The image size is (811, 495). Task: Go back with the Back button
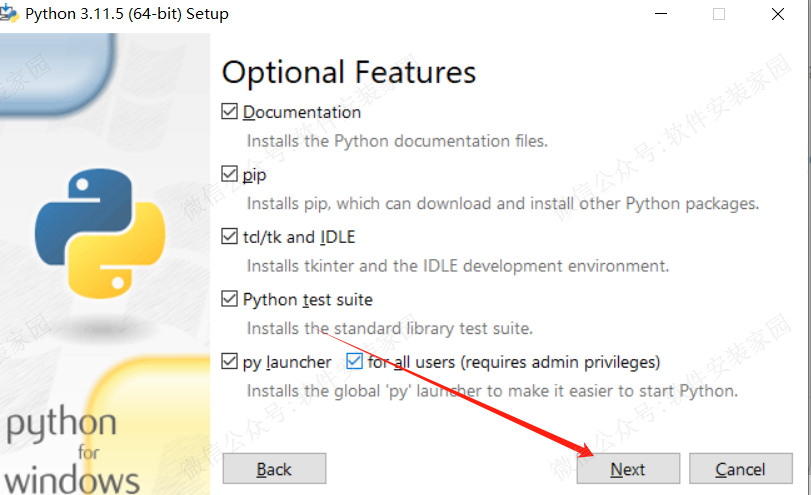click(274, 469)
